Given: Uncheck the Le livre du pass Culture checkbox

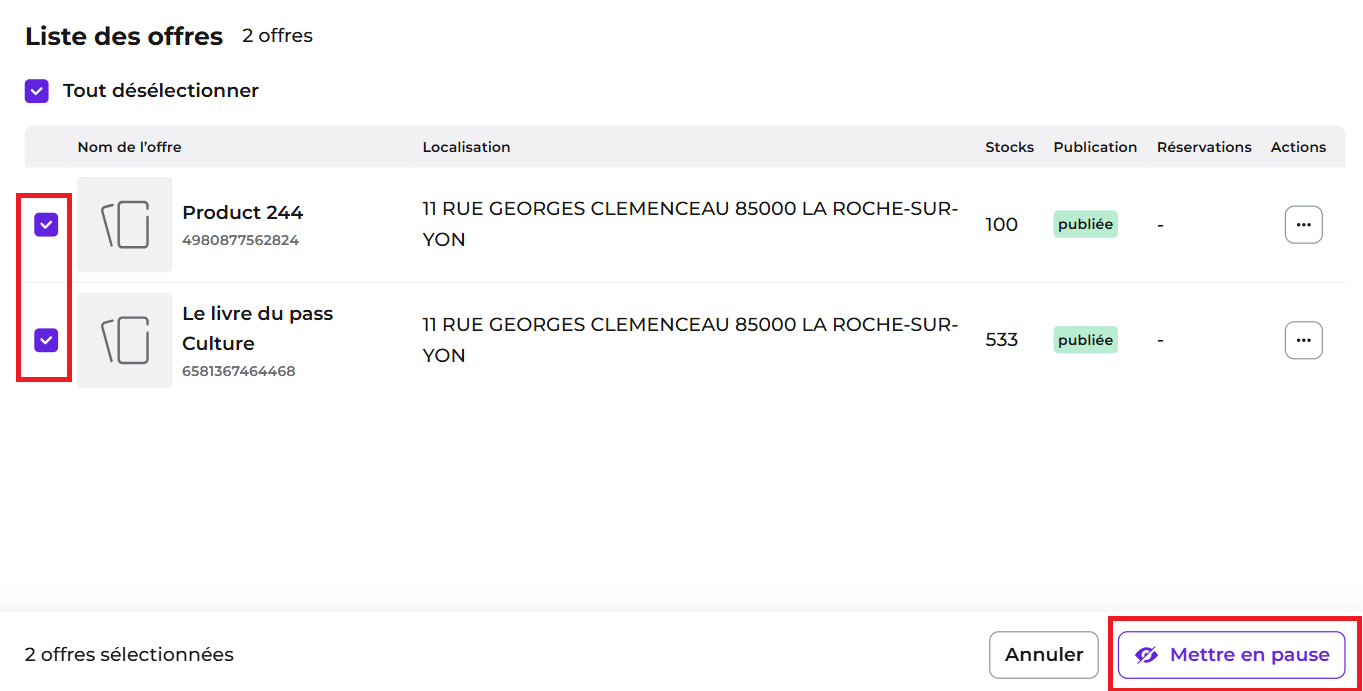Looking at the screenshot, I should (46, 341).
